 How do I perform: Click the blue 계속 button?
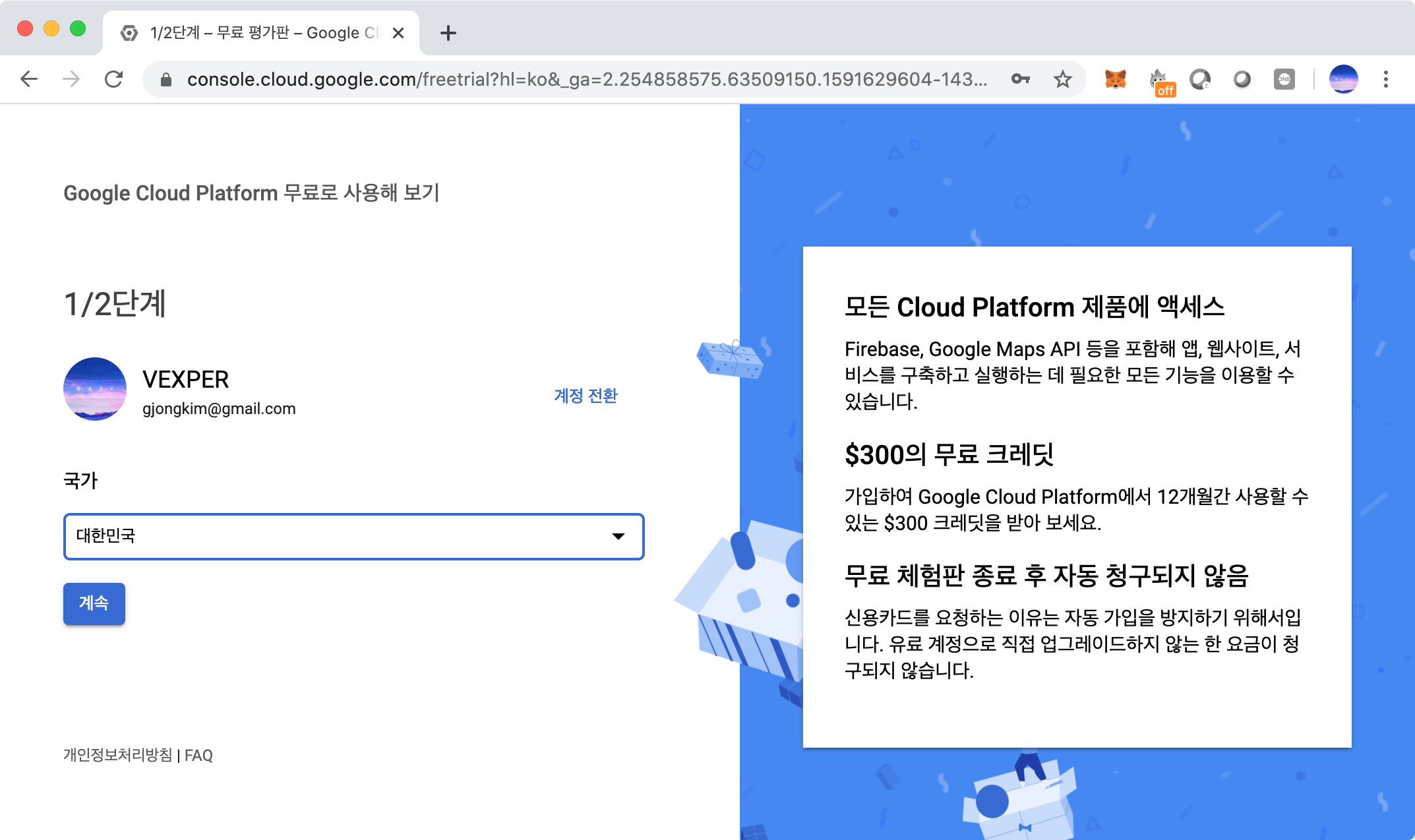(x=94, y=603)
